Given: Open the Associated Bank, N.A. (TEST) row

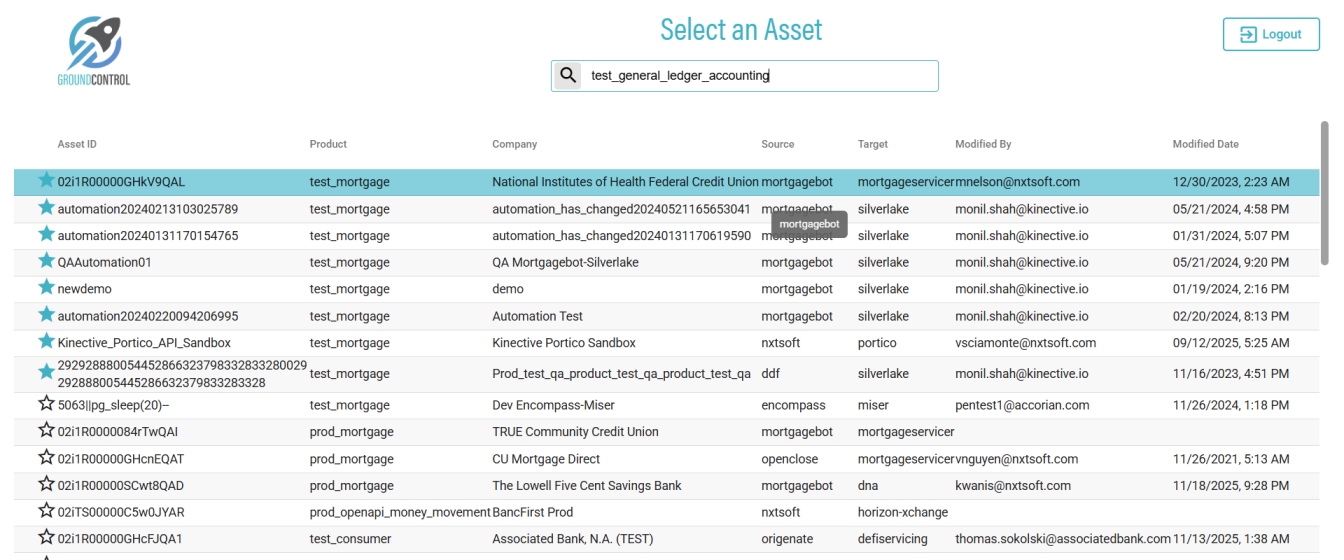Looking at the screenshot, I should tap(572, 539).
